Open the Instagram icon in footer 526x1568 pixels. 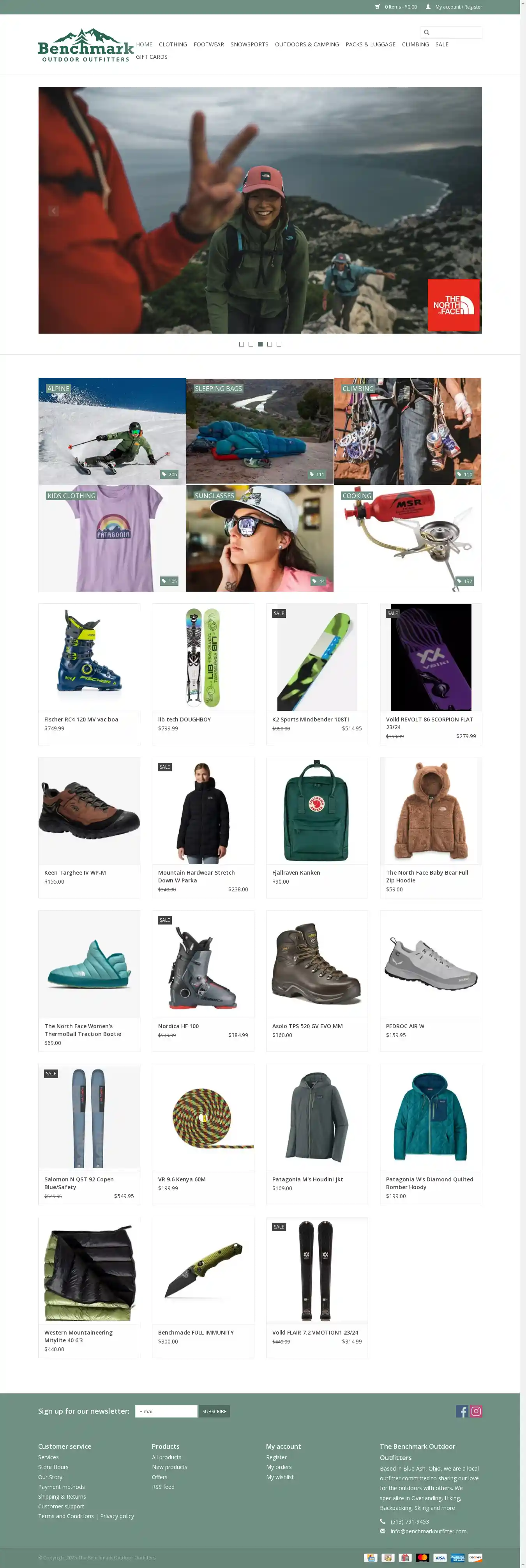476,1411
